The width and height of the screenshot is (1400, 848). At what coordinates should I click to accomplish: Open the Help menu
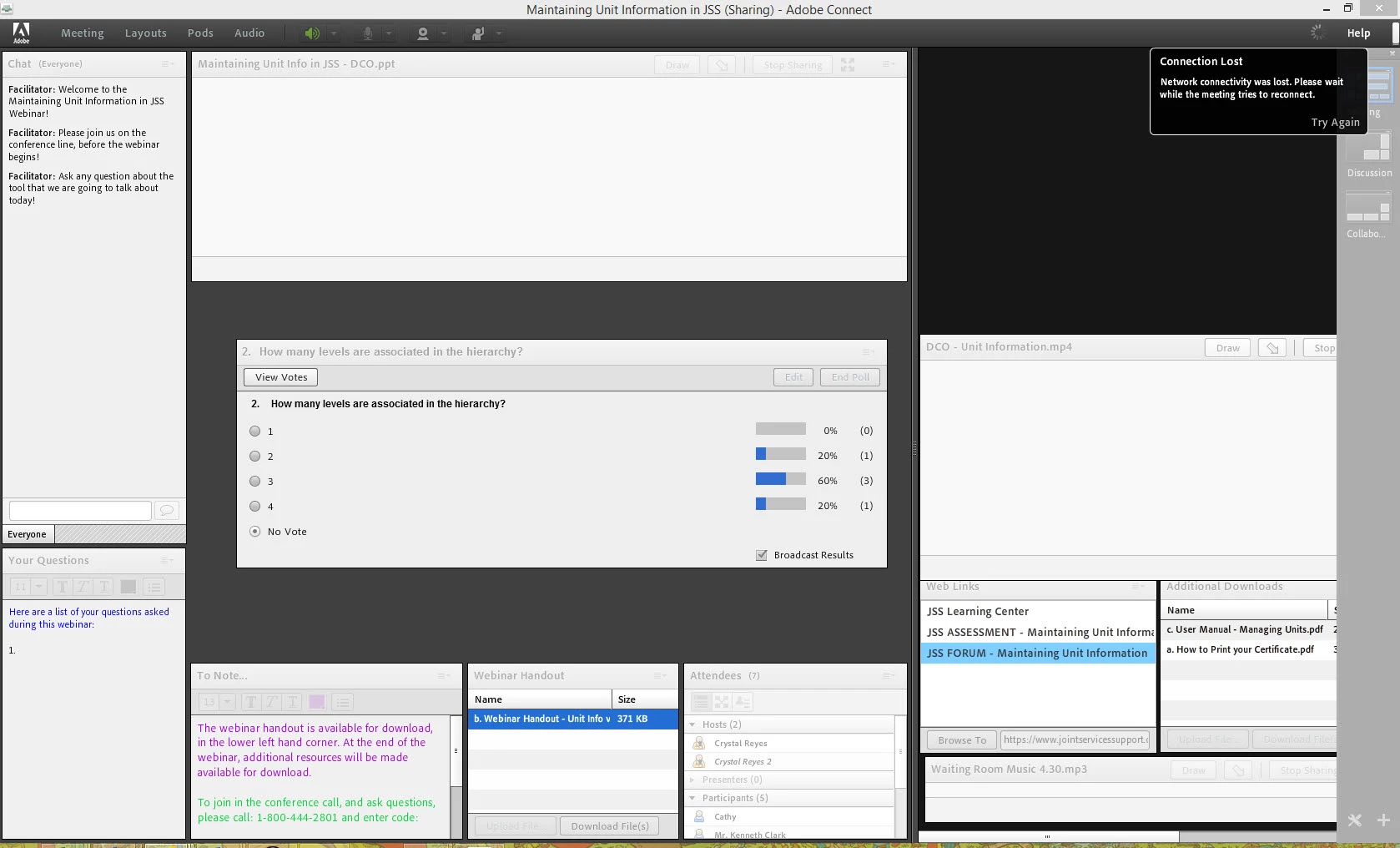click(1358, 33)
